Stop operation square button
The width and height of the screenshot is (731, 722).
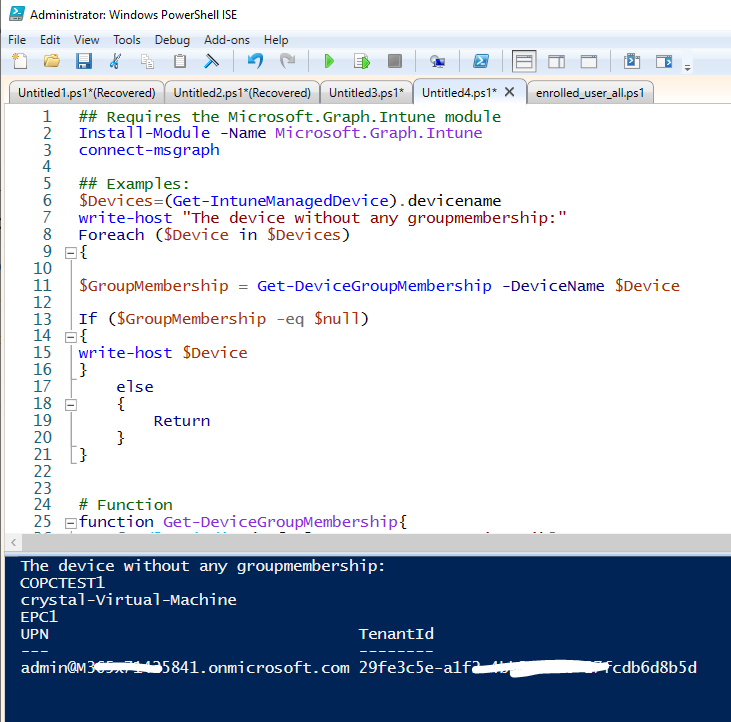click(395, 61)
